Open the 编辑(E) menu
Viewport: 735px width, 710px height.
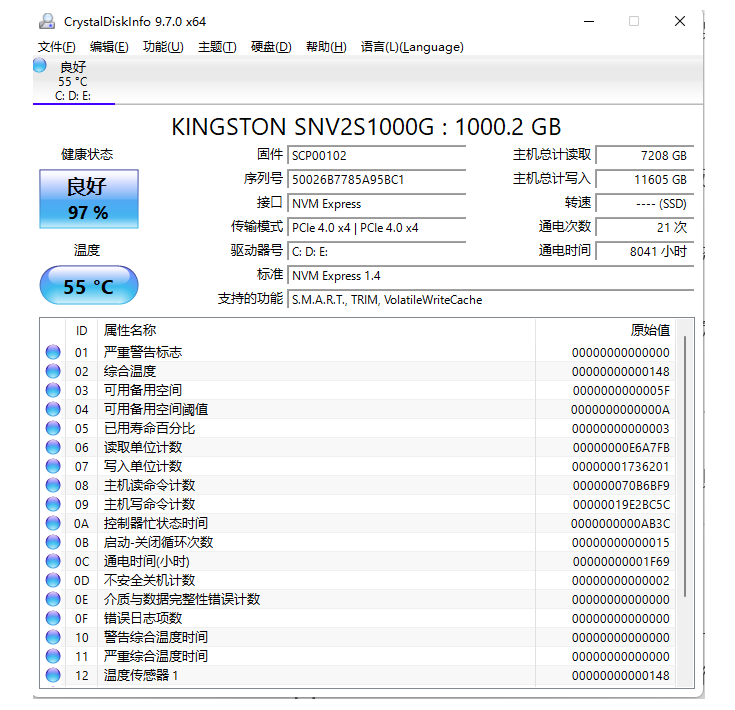click(109, 47)
